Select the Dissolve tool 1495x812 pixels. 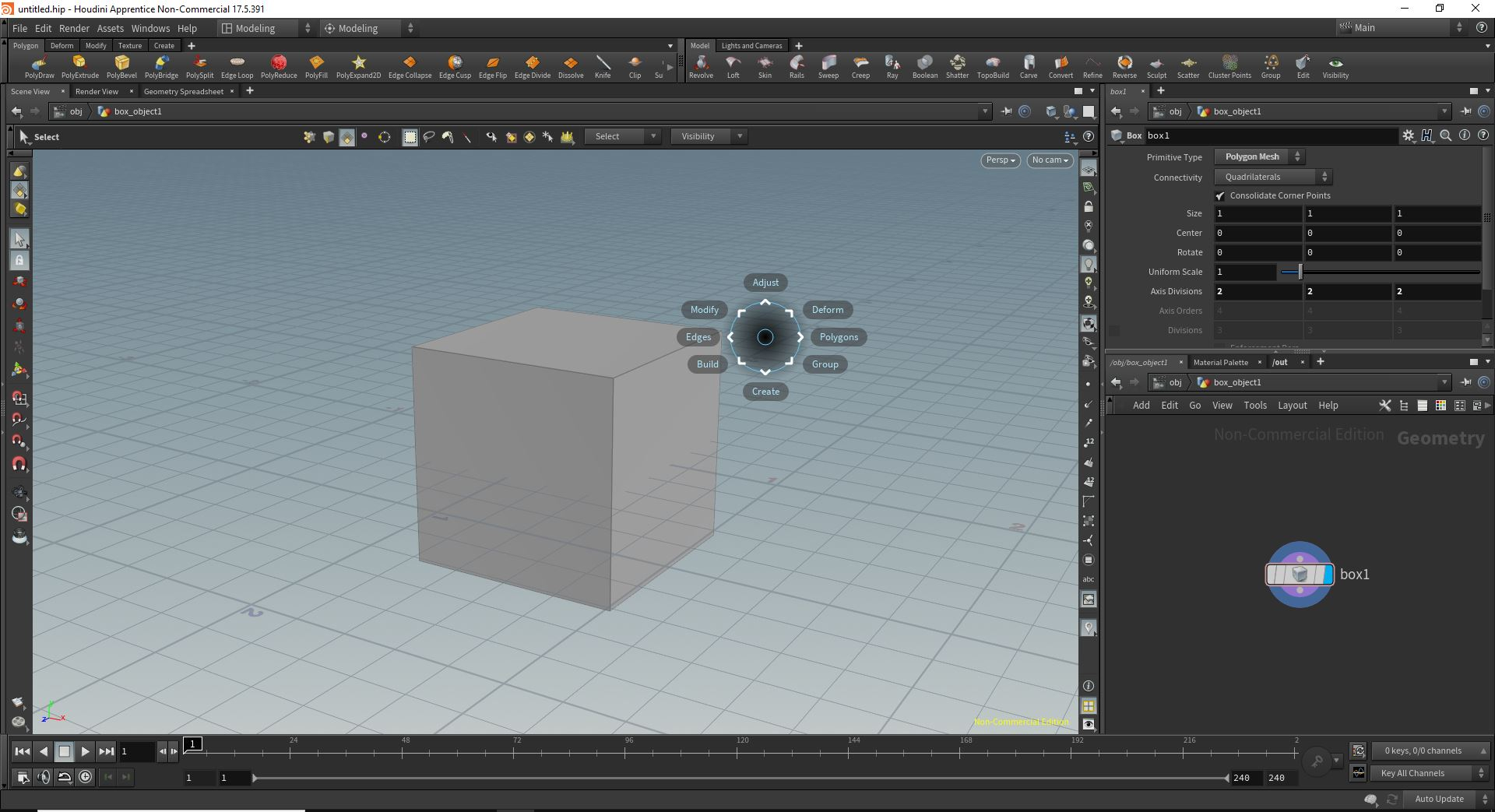point(571,67)
